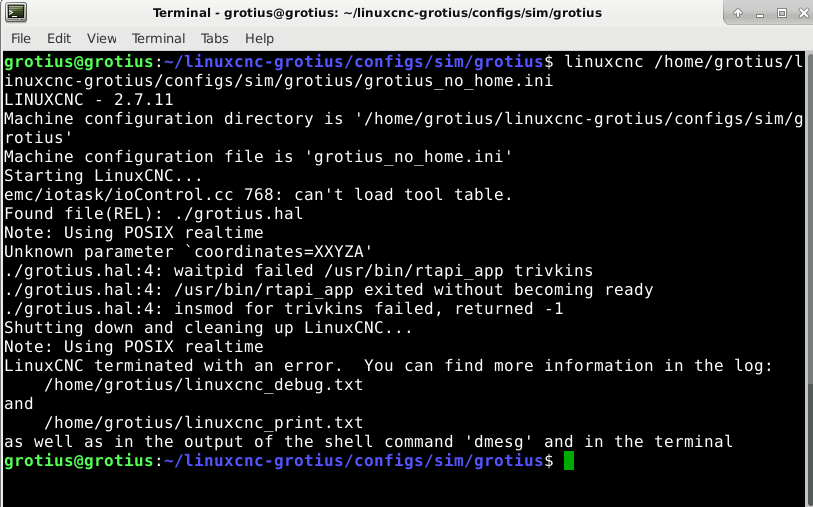Click the terminal vertical scrollbar
The height and width of the screenshot is (507, 813).
(809, 279)
